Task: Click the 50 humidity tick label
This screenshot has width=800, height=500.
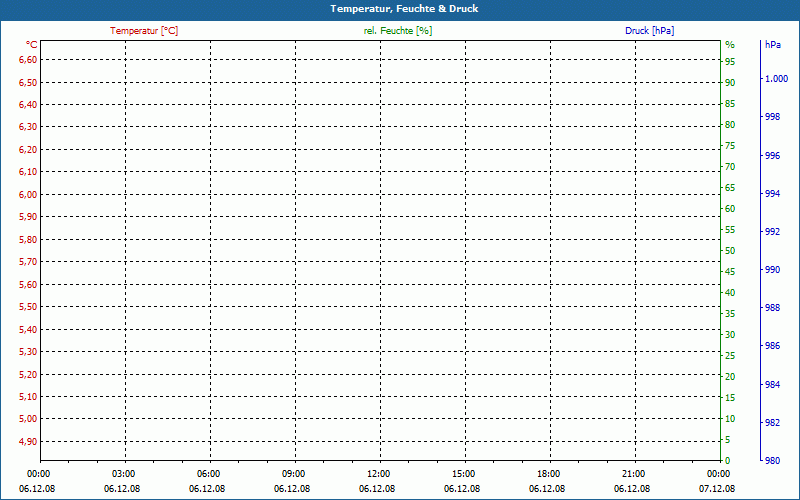Action: (x=730, y=251)
